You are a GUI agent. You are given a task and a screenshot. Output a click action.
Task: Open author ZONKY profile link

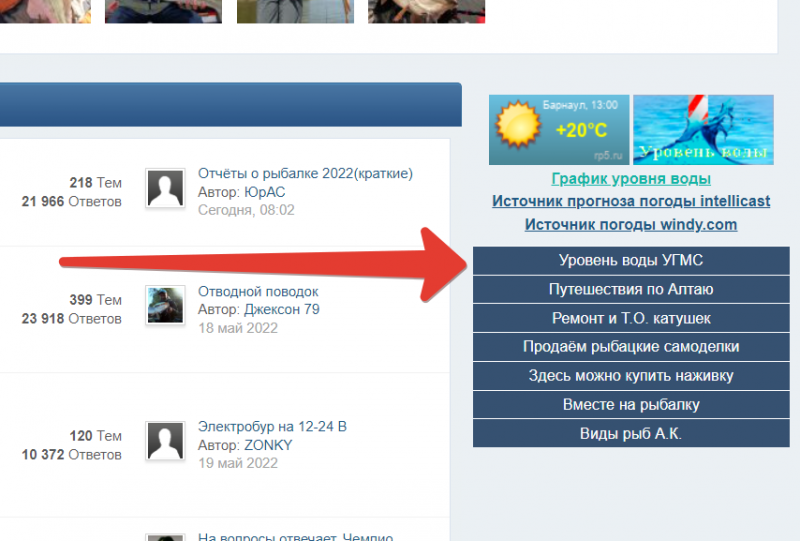tap(267, 445)
